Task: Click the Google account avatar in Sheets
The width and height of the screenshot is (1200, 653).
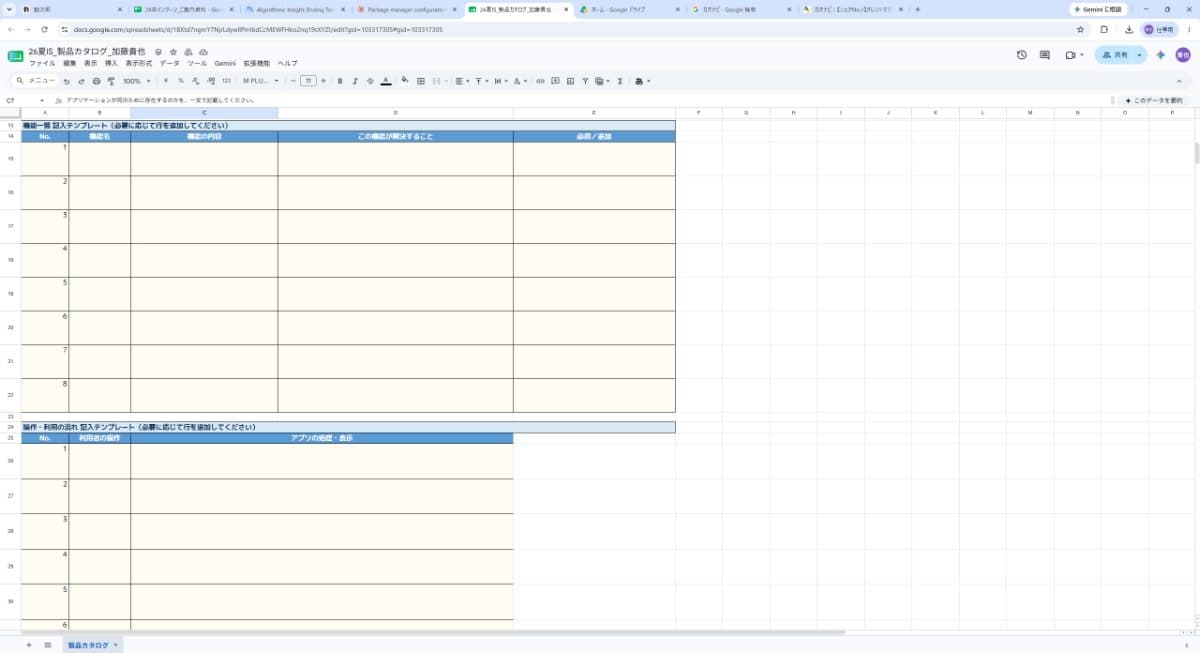Action: pyautogui.click(x=1182, y=55)
